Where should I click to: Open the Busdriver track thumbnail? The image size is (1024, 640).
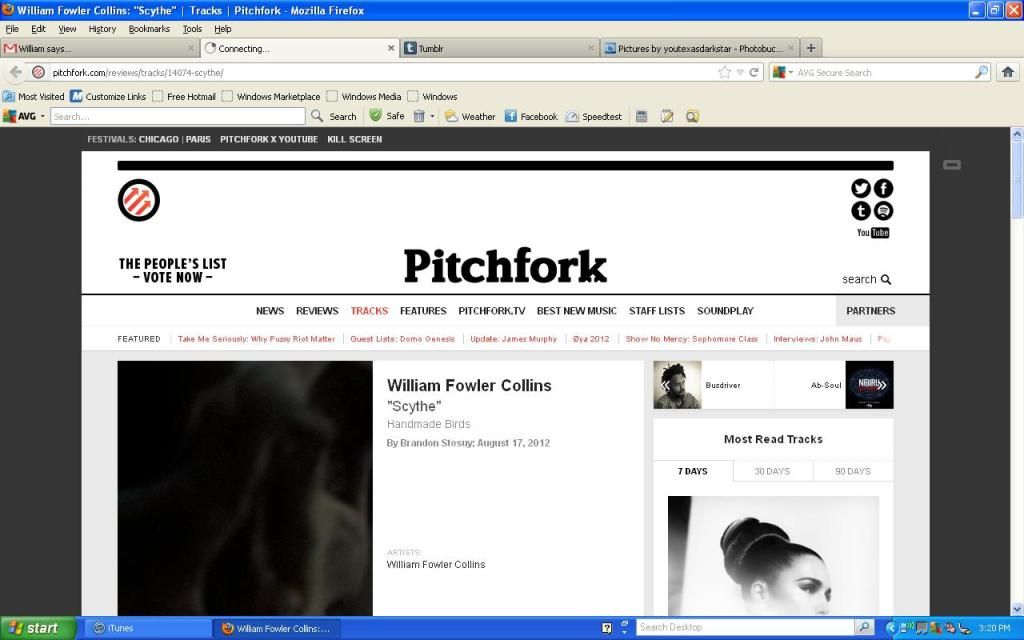tap(678, 385)
